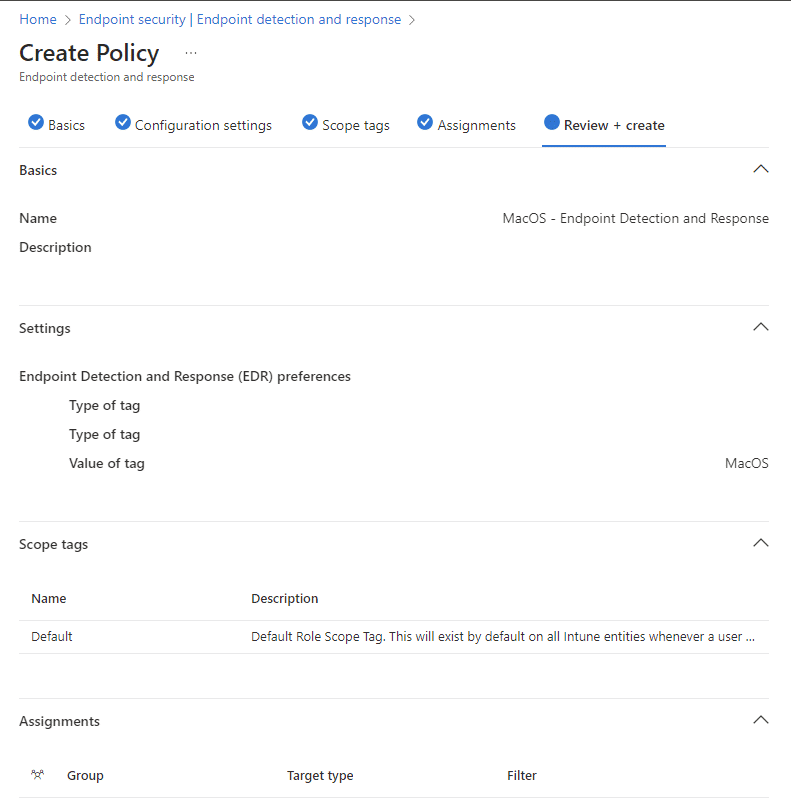Follow the Home breadcrumb link
The width and height of the screenshot is (791, 802).
click(x=38, y=19)
